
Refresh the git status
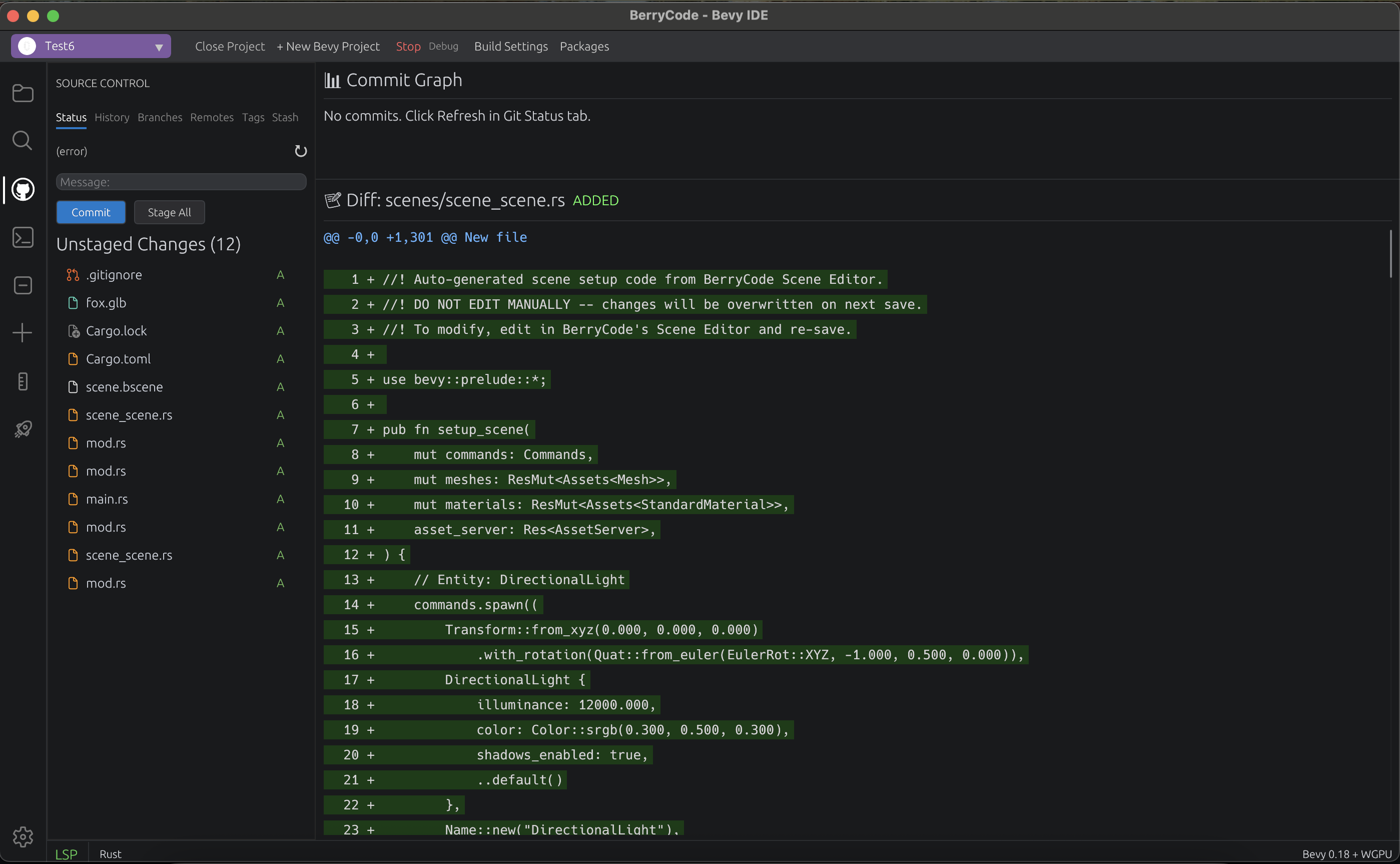pyautogui.click(x=300, y=151)
